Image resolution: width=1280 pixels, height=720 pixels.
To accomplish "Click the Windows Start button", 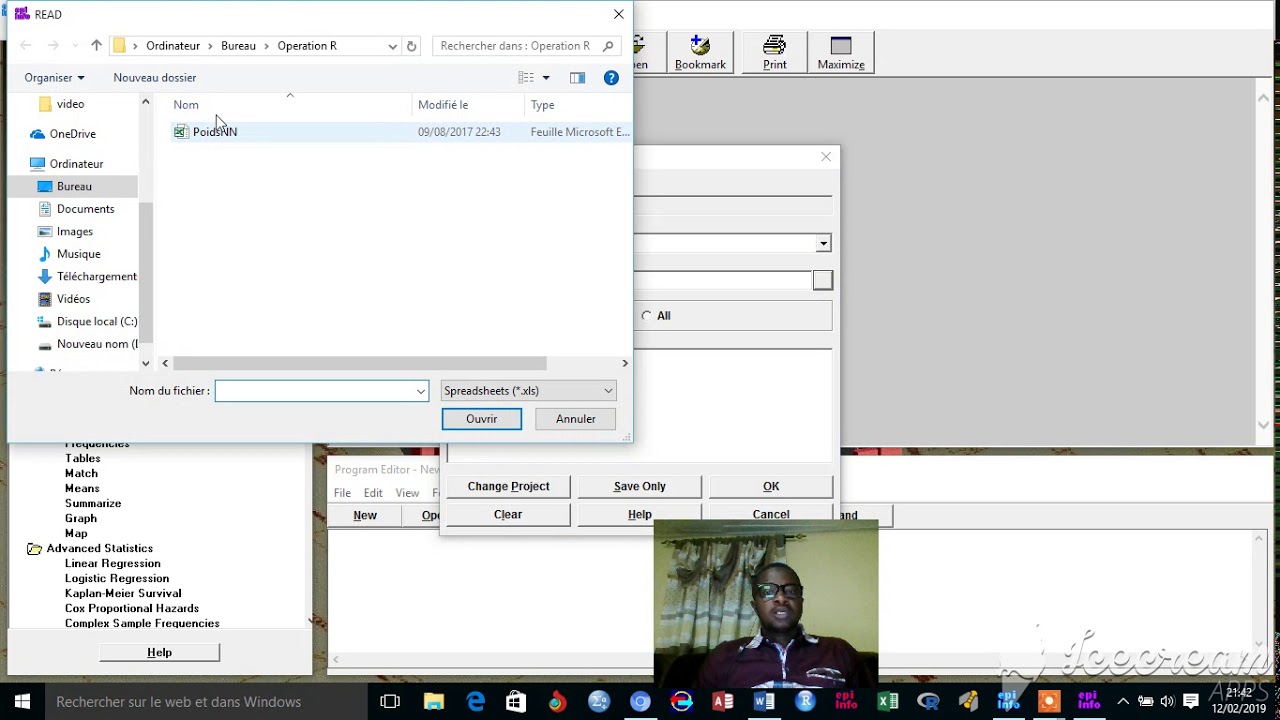I will [x=22, y=702].
